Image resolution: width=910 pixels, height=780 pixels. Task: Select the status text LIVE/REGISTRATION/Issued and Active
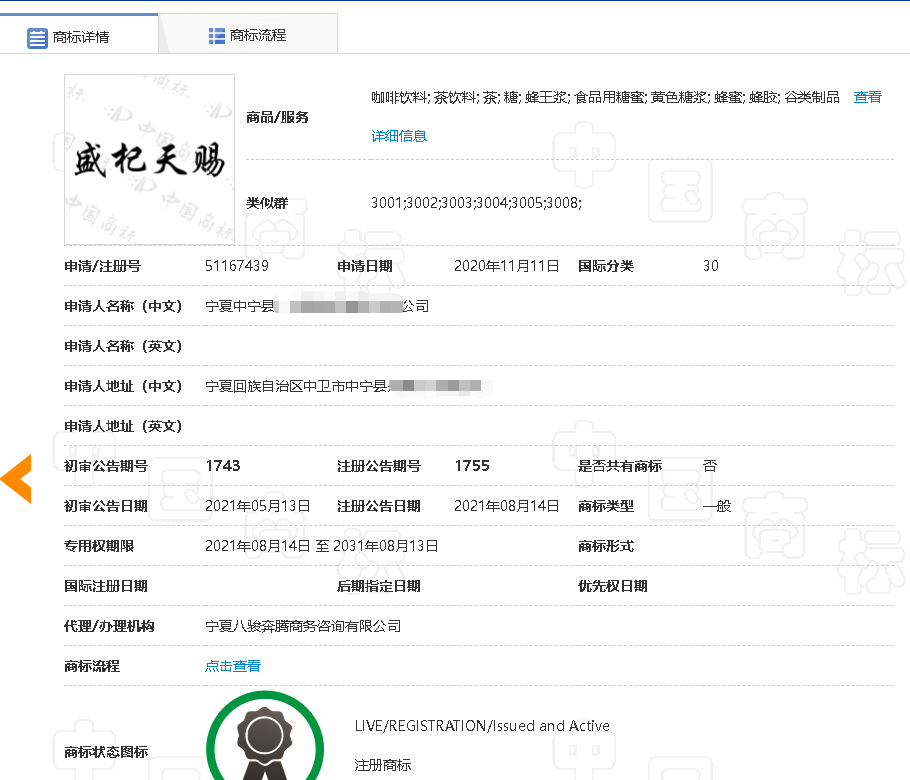point(482,725)
